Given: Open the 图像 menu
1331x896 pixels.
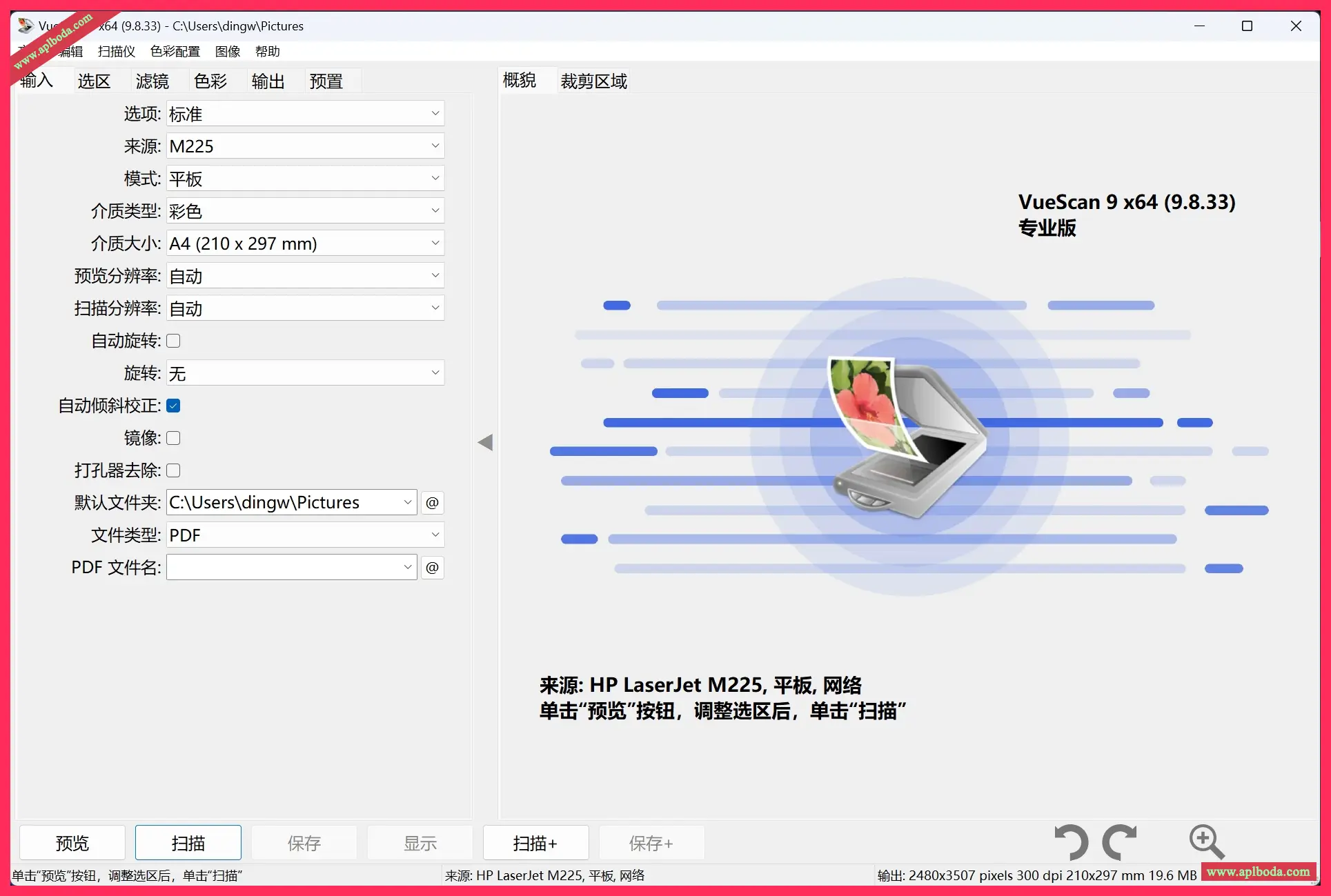Looking at the screenshot, I should point(228,51).
